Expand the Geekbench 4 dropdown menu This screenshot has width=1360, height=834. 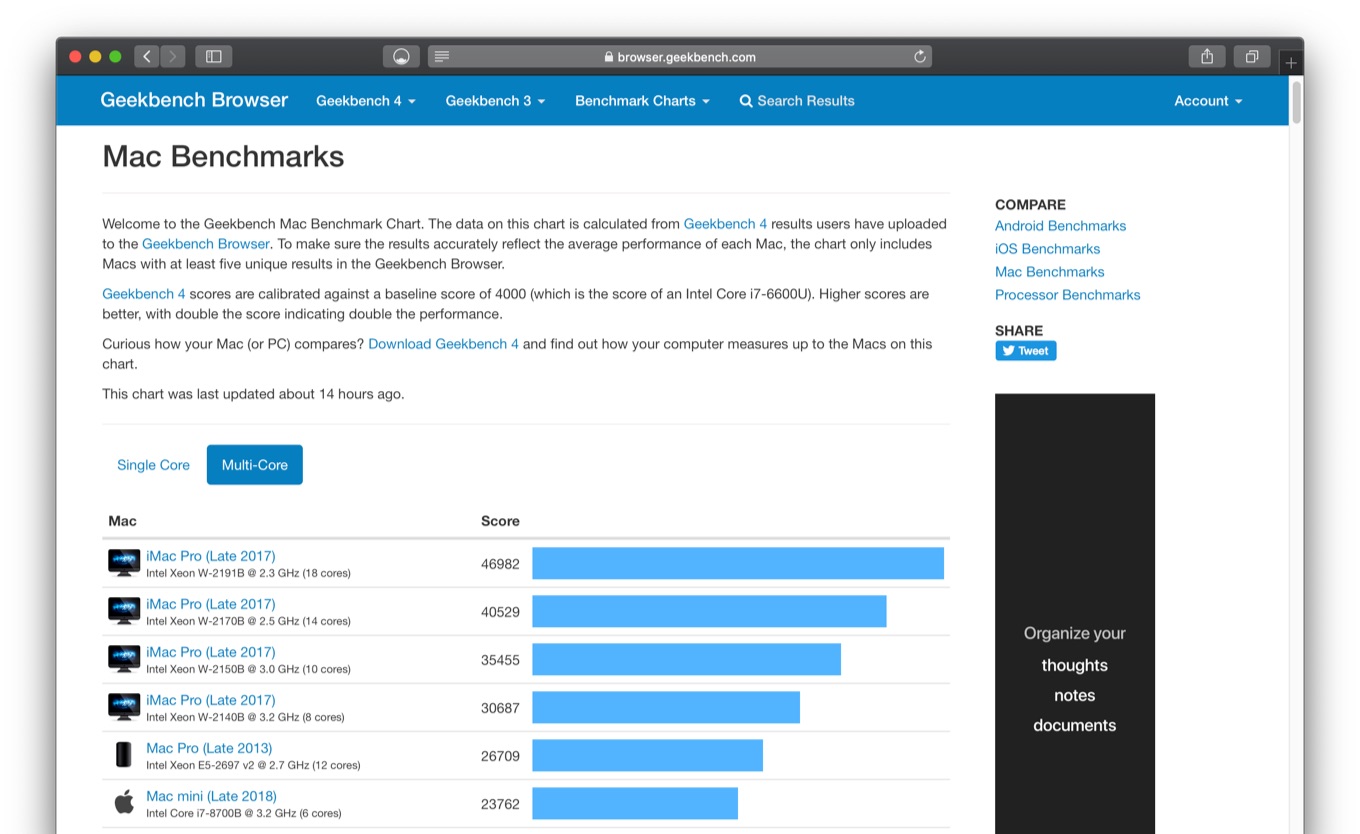[x=365, y=101]
